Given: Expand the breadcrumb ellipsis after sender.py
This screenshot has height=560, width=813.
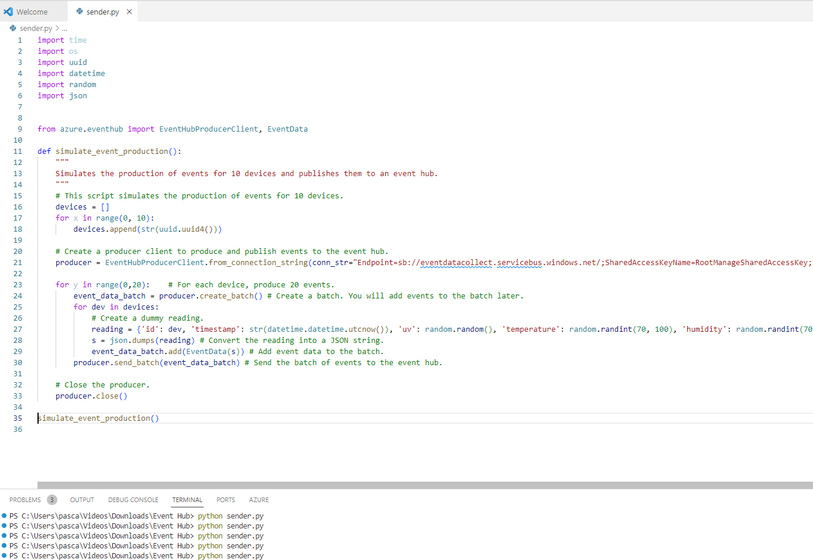Looking at the screenshot, I should click(64, 28).
